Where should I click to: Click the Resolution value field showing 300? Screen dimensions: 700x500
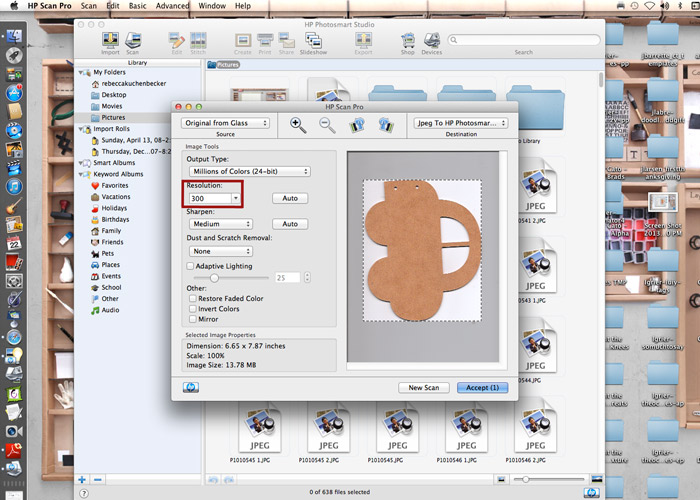[210, 198]
